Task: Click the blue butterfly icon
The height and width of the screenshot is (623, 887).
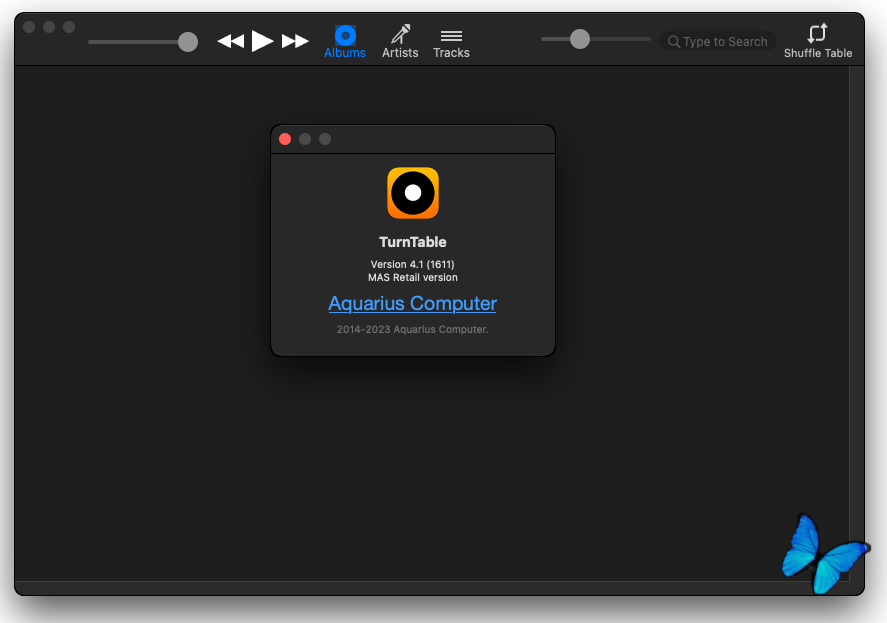Action: pos(825,555)
